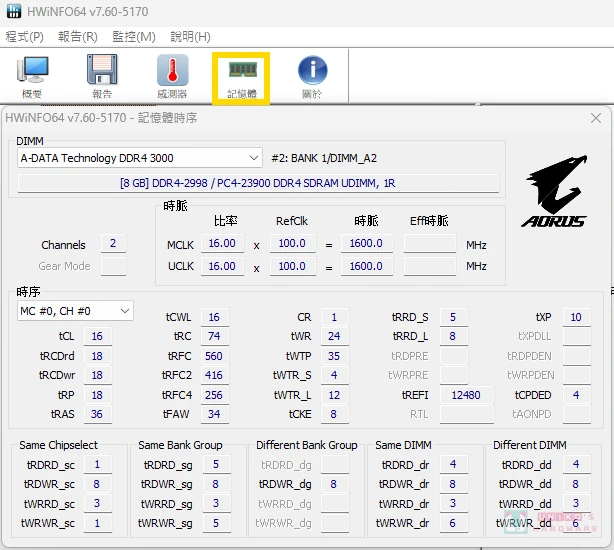This screenshot has height=550, width=614.
Task: Open the Monitoring 監控(M) menu
Action: (134, 37)
